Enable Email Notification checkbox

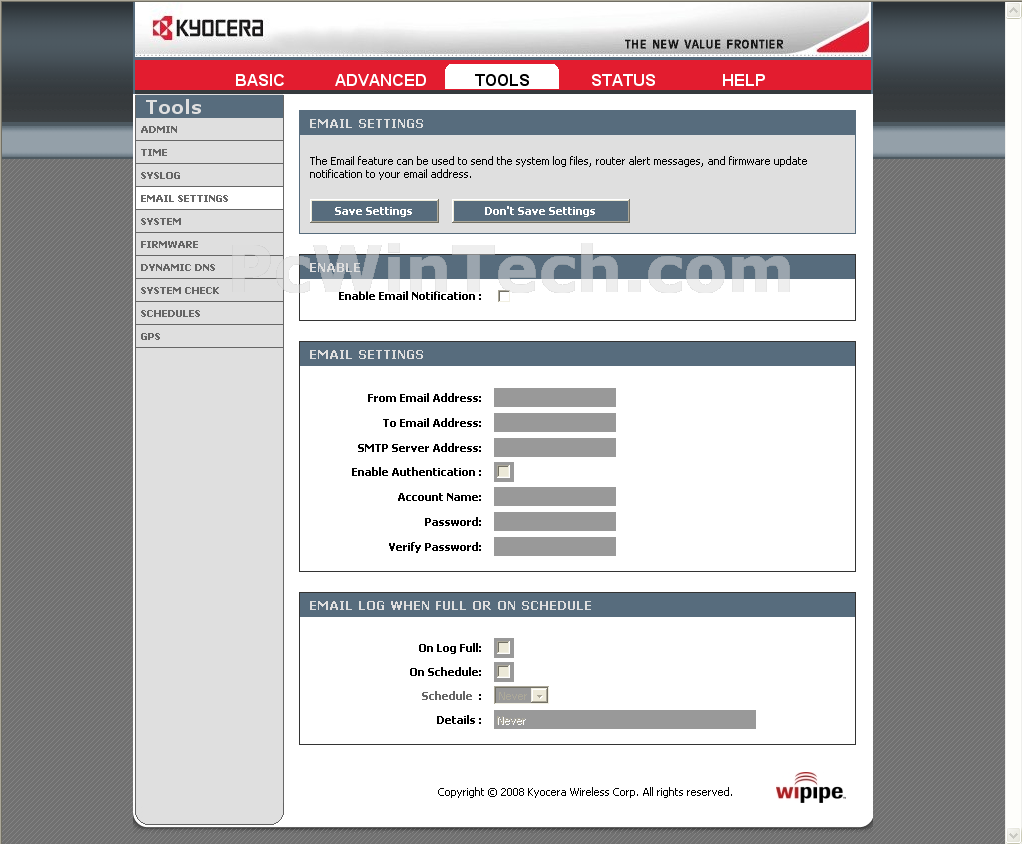(x=504, y=297)
